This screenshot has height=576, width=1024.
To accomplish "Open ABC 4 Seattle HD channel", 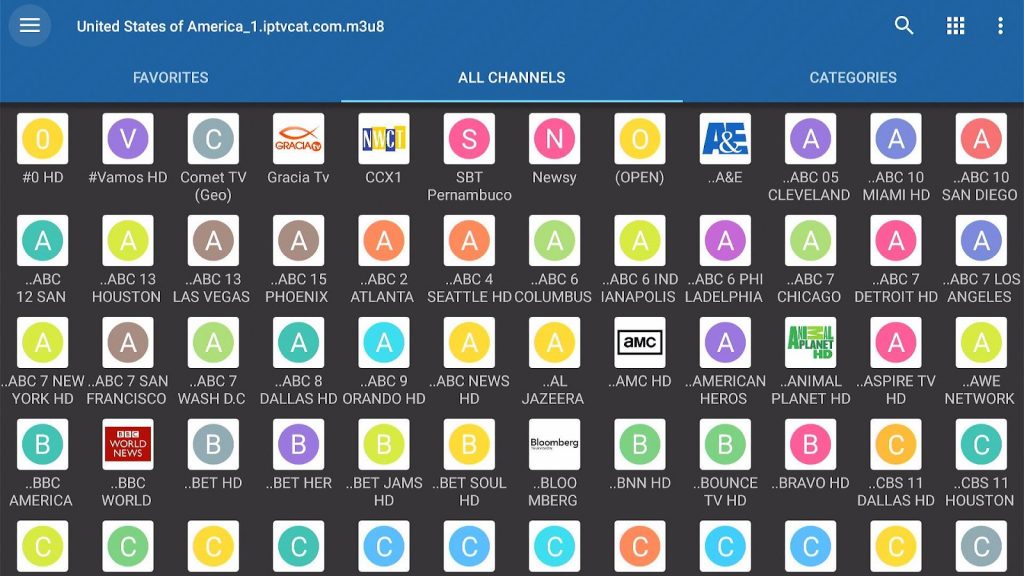I will tap(469, 241).
